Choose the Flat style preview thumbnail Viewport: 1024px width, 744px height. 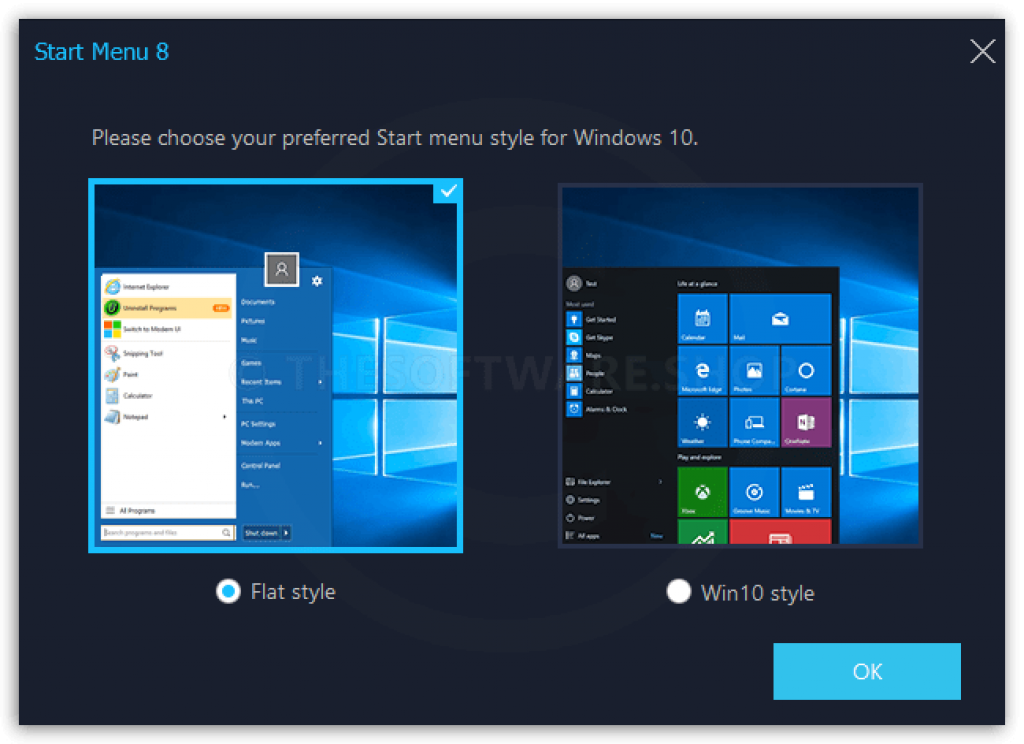tap(276, 366)
